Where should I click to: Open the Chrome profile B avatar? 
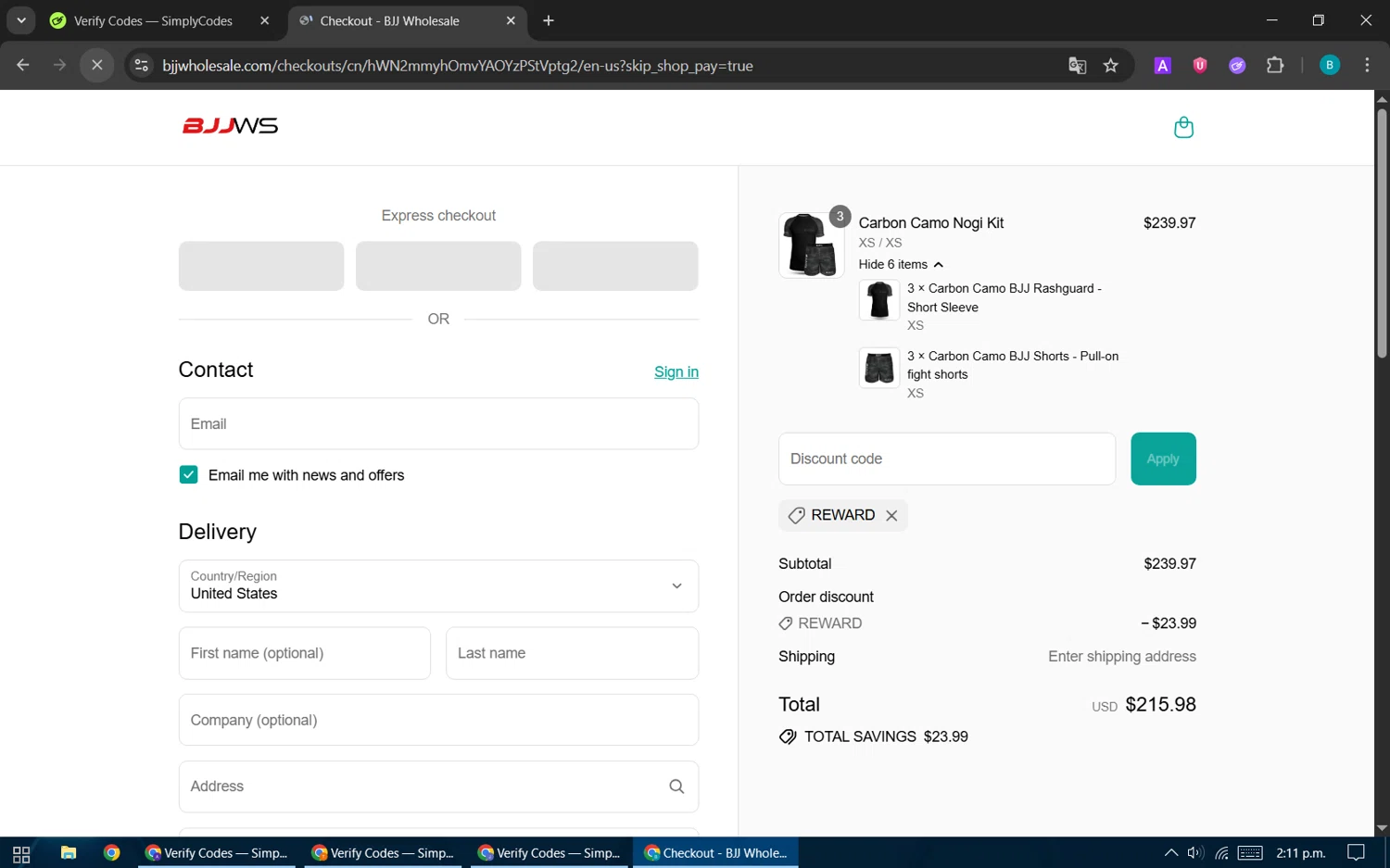click(1330, 66)
